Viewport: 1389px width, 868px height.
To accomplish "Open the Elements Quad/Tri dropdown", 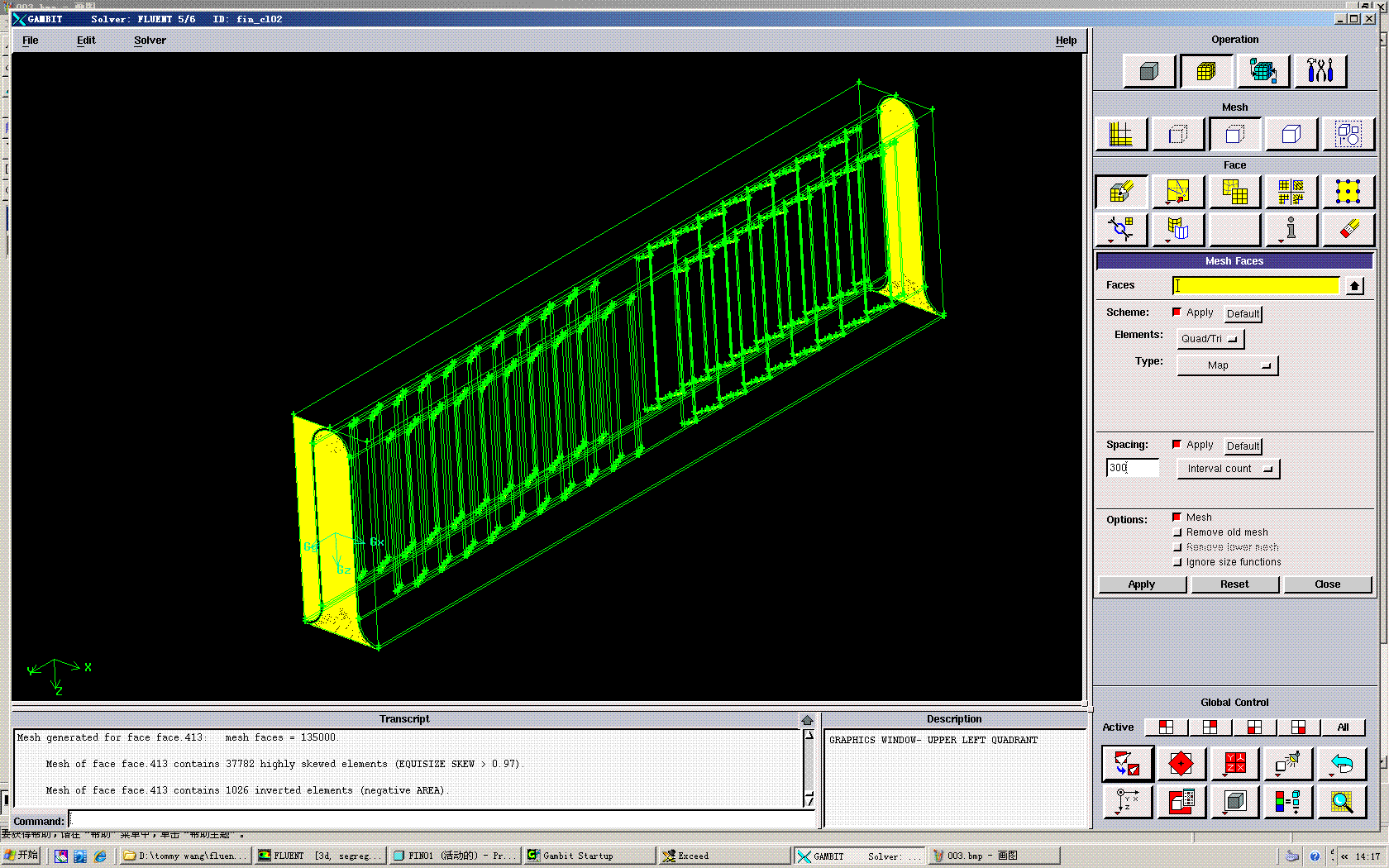I will 1210,339.
